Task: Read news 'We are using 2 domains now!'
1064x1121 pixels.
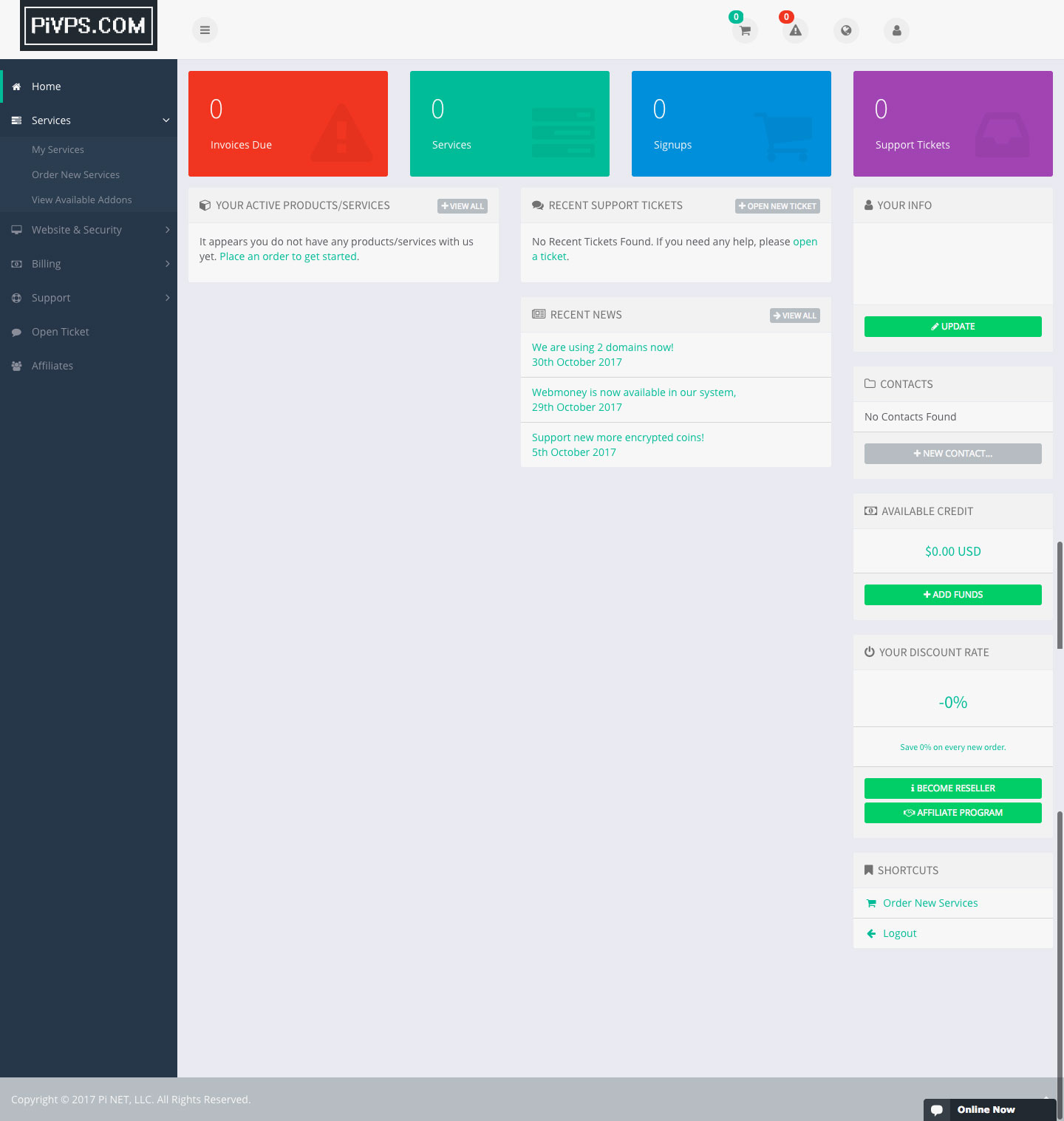Action: click(x=603, y=347)
